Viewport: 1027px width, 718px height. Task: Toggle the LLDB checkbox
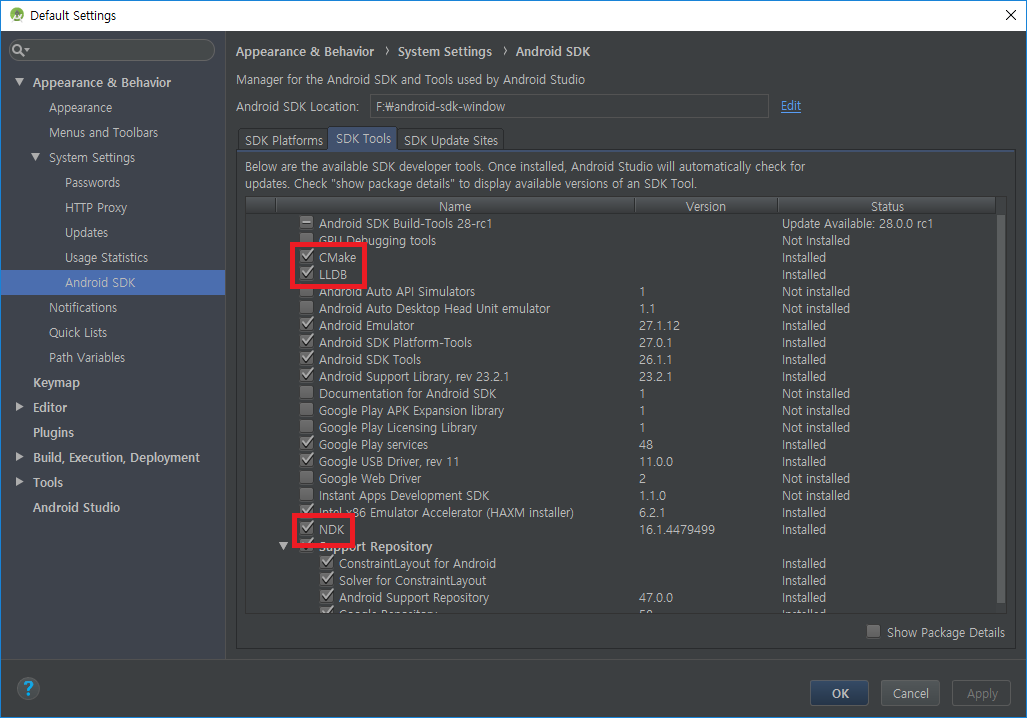[x=307, y=273]
